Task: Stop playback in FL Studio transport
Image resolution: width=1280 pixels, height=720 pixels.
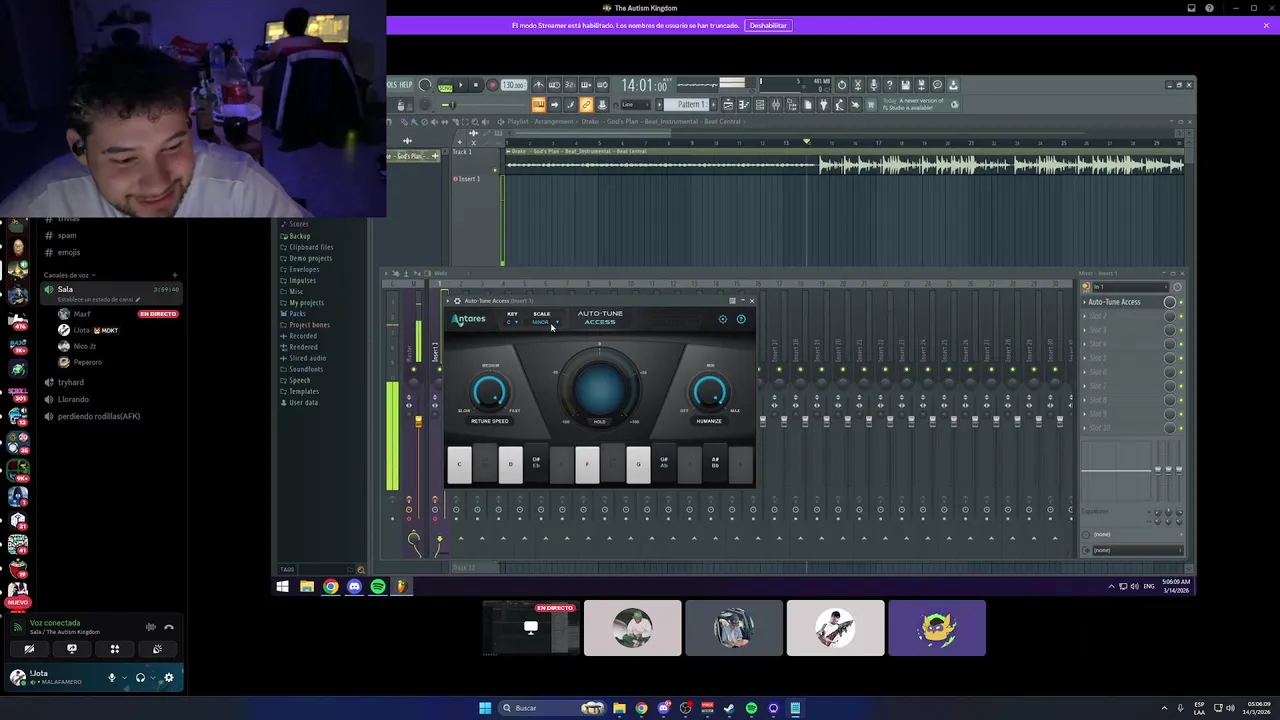Action: point(476,85)
